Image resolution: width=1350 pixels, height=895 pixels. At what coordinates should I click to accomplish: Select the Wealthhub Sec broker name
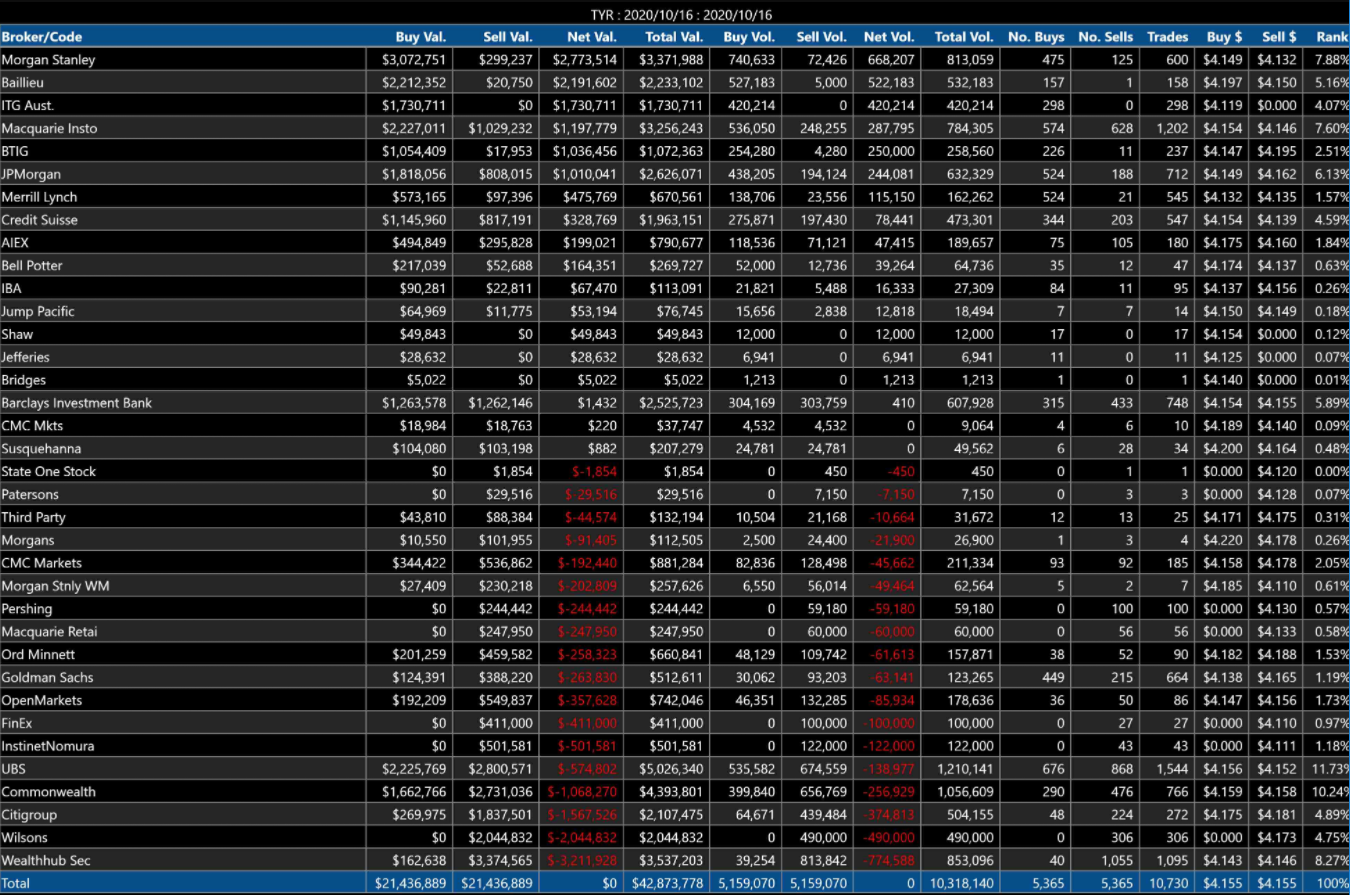(x=46, y=861)
